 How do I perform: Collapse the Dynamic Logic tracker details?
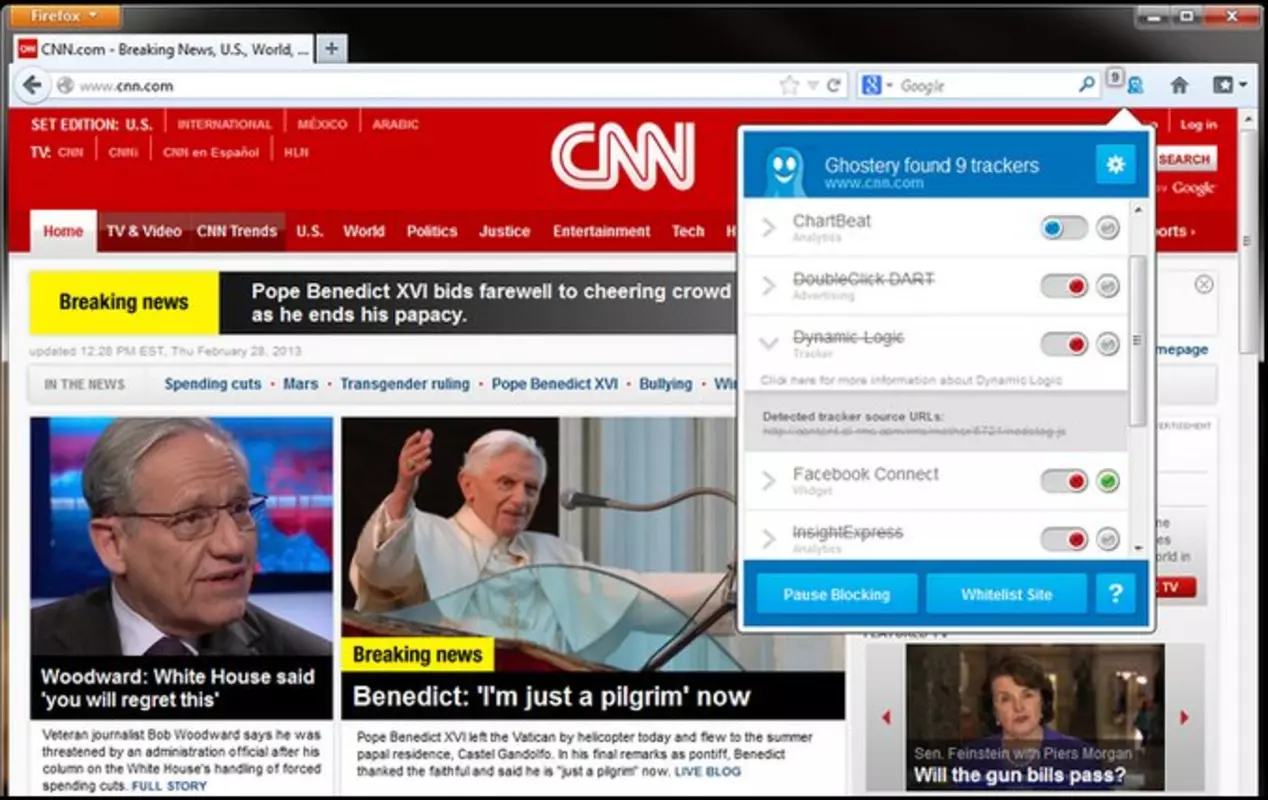pos(768,344)
